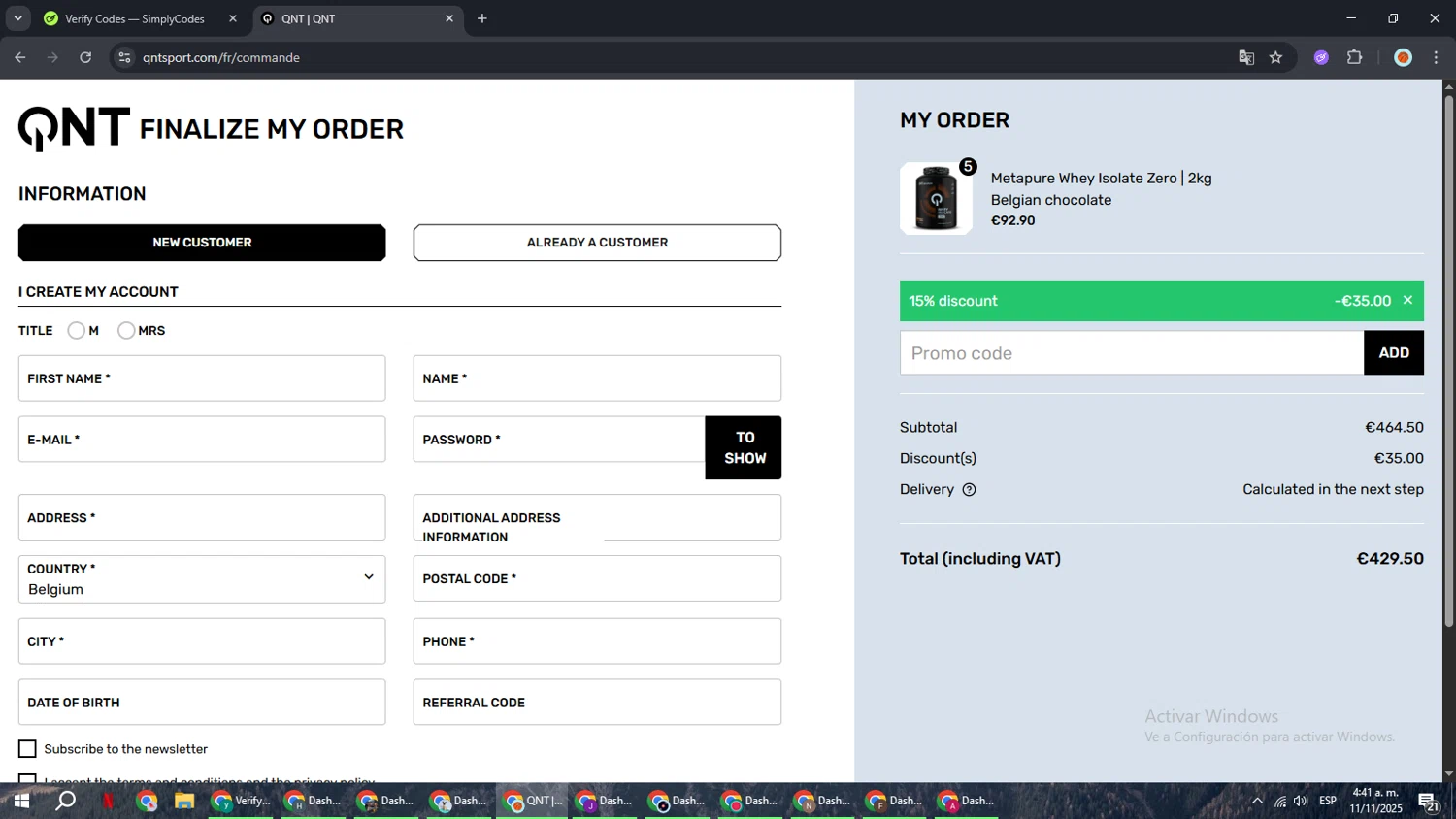Click the Promo code input
Image resolution: width=1456 pixels, height=819 pixels.
click(x=1132, y=353)
